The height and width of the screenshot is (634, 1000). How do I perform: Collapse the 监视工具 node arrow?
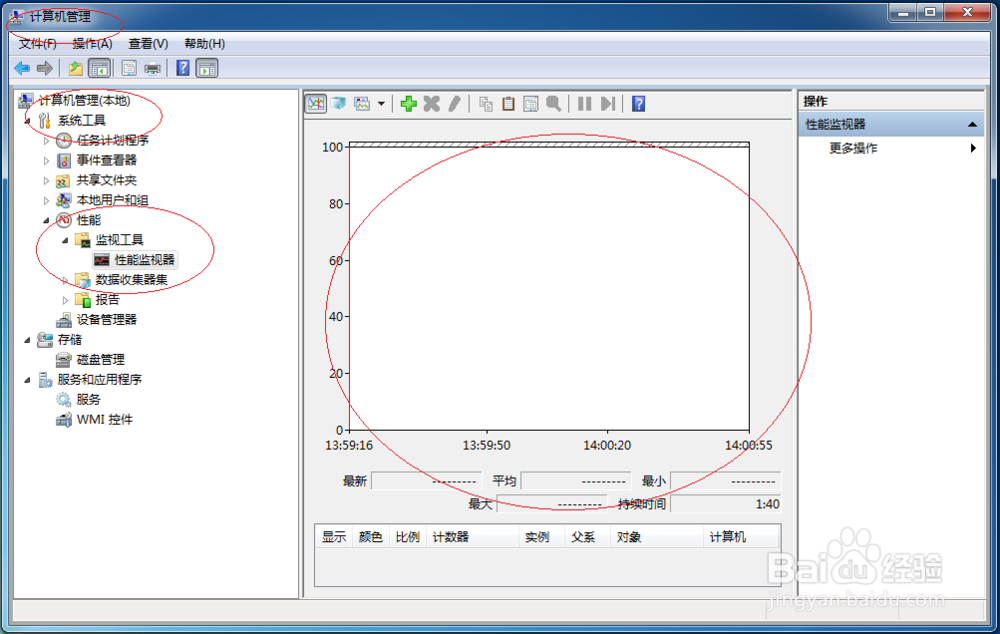point(65,240)
